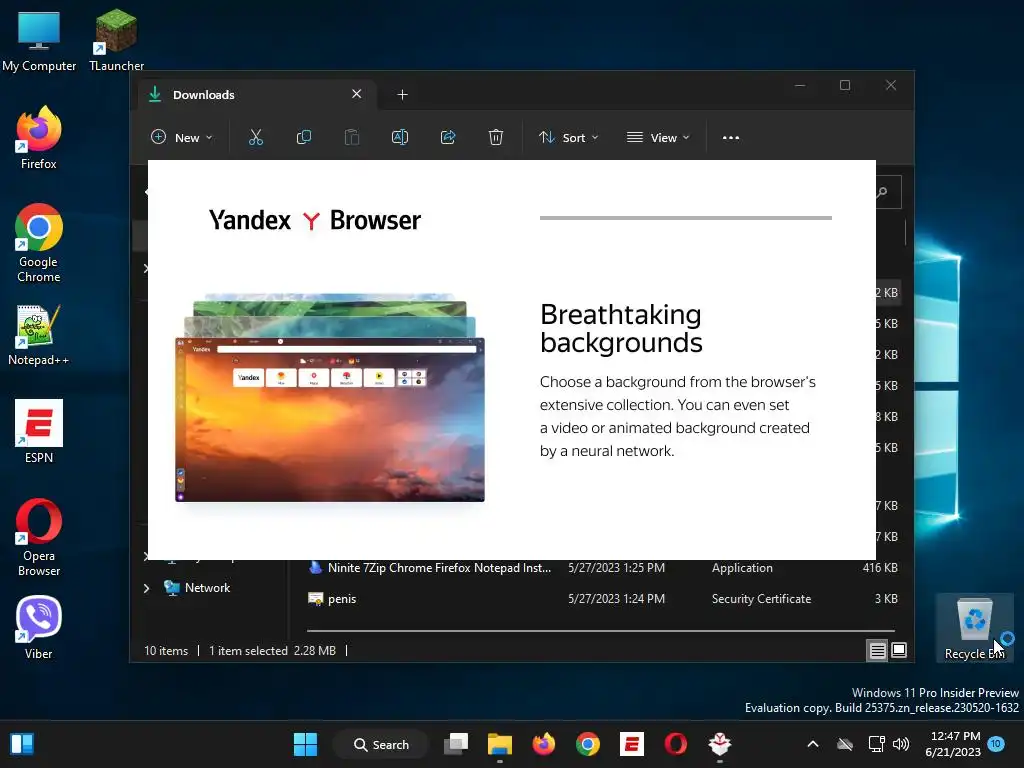Click the Paste clipboard icon in toolbar
This screenshot has height=768, width=1024.
pos(352,137)
